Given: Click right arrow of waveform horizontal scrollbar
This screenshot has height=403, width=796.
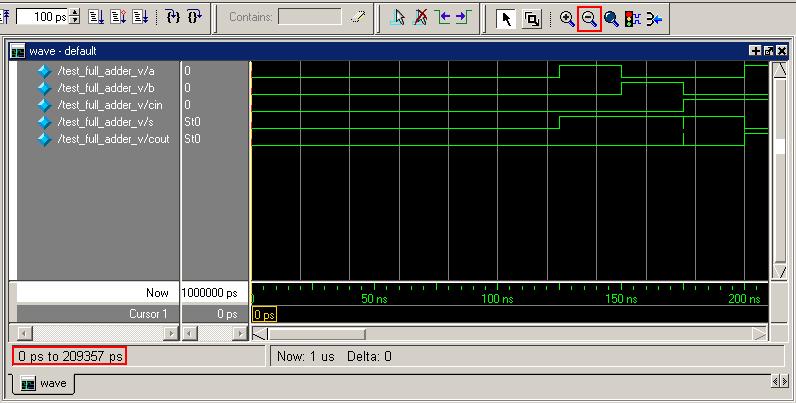Looking at the screenshot, I should tap(760, 333).
